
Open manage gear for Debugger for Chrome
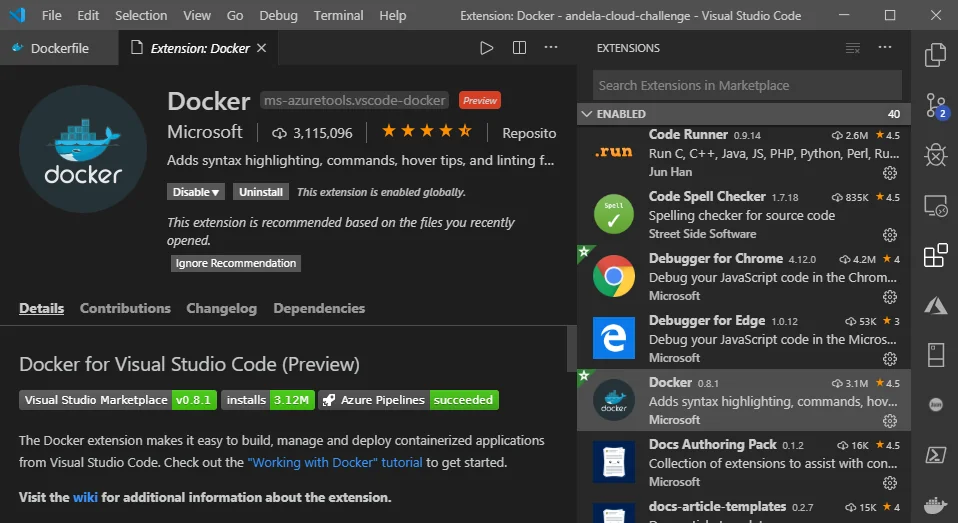coord(890,297)
